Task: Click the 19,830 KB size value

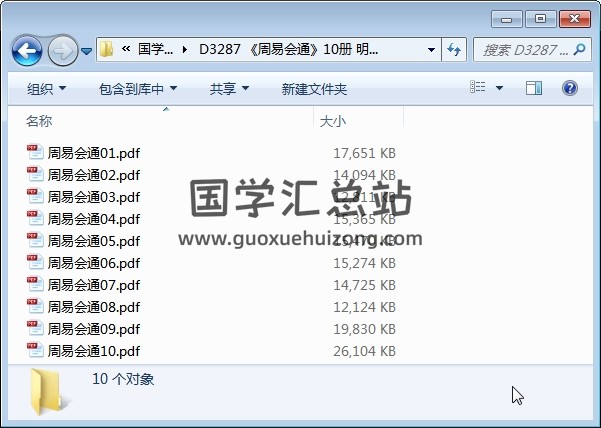Action: coord(364,329)
